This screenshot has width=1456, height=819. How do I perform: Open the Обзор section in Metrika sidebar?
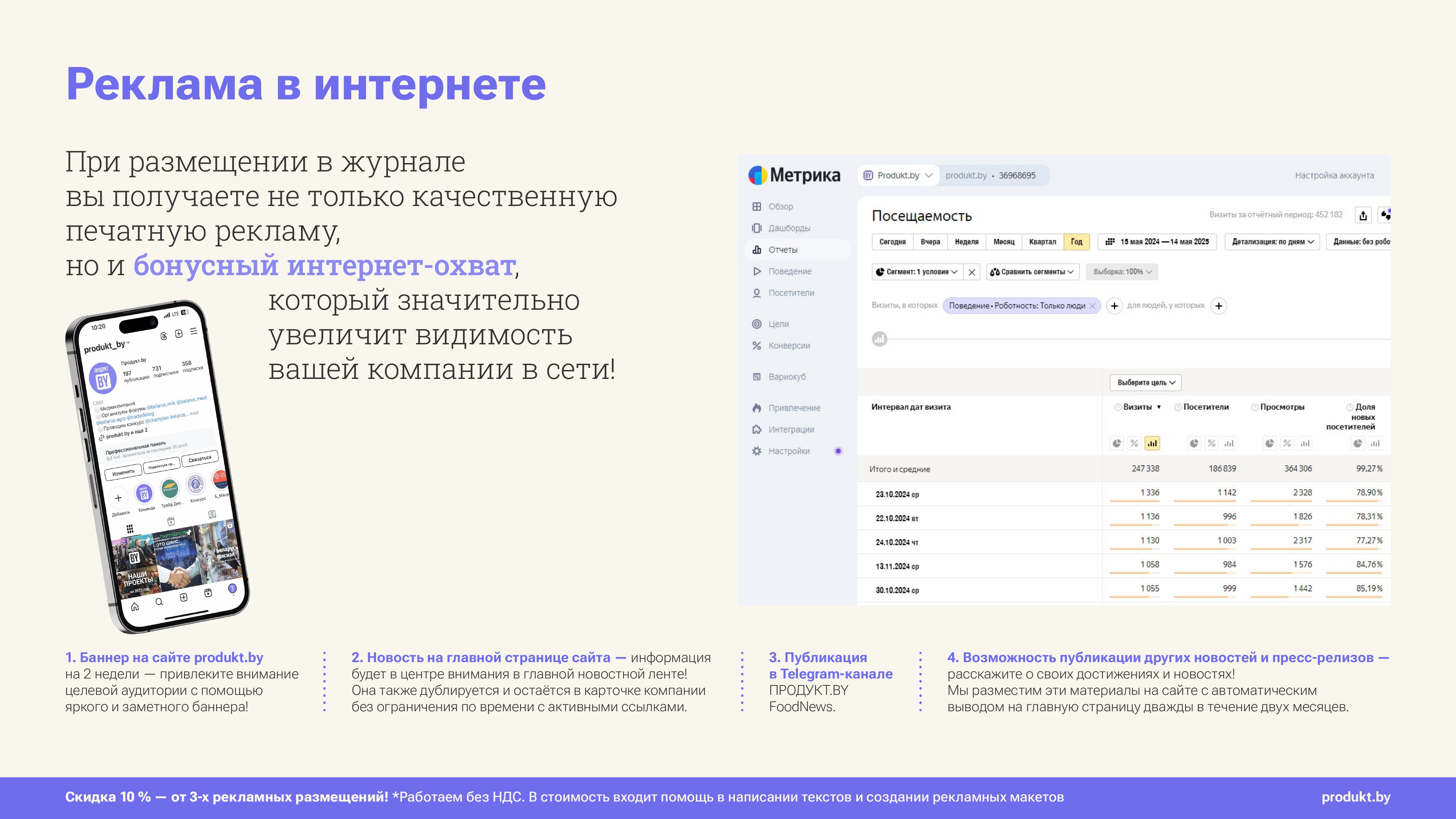pyautogui.click(x=772, y=206)
